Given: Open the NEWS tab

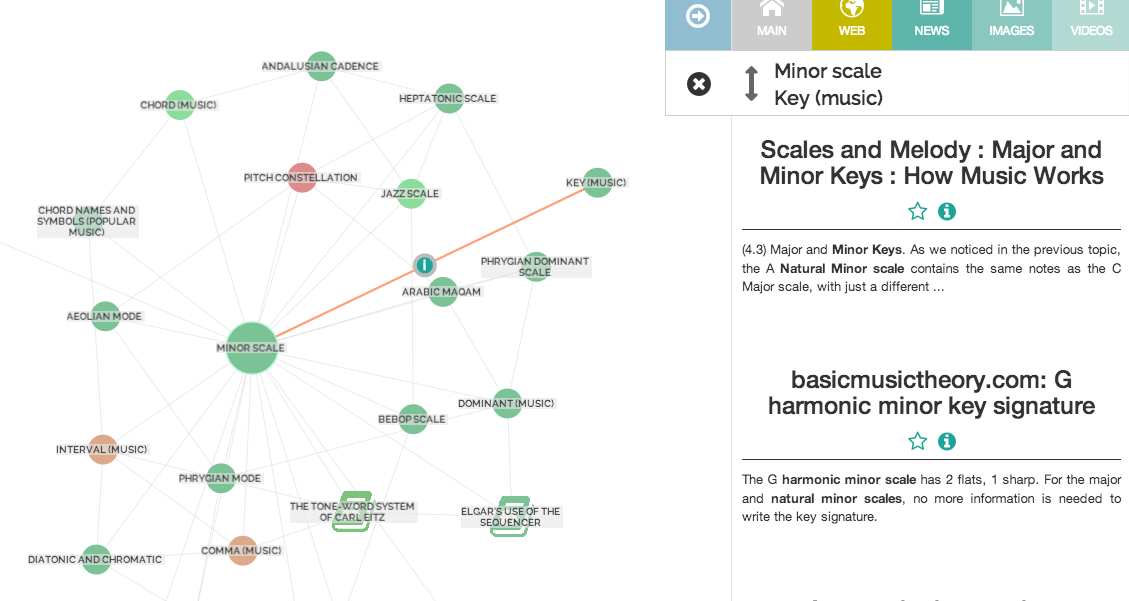Looking at the screenshot, I should click(931, 20).
